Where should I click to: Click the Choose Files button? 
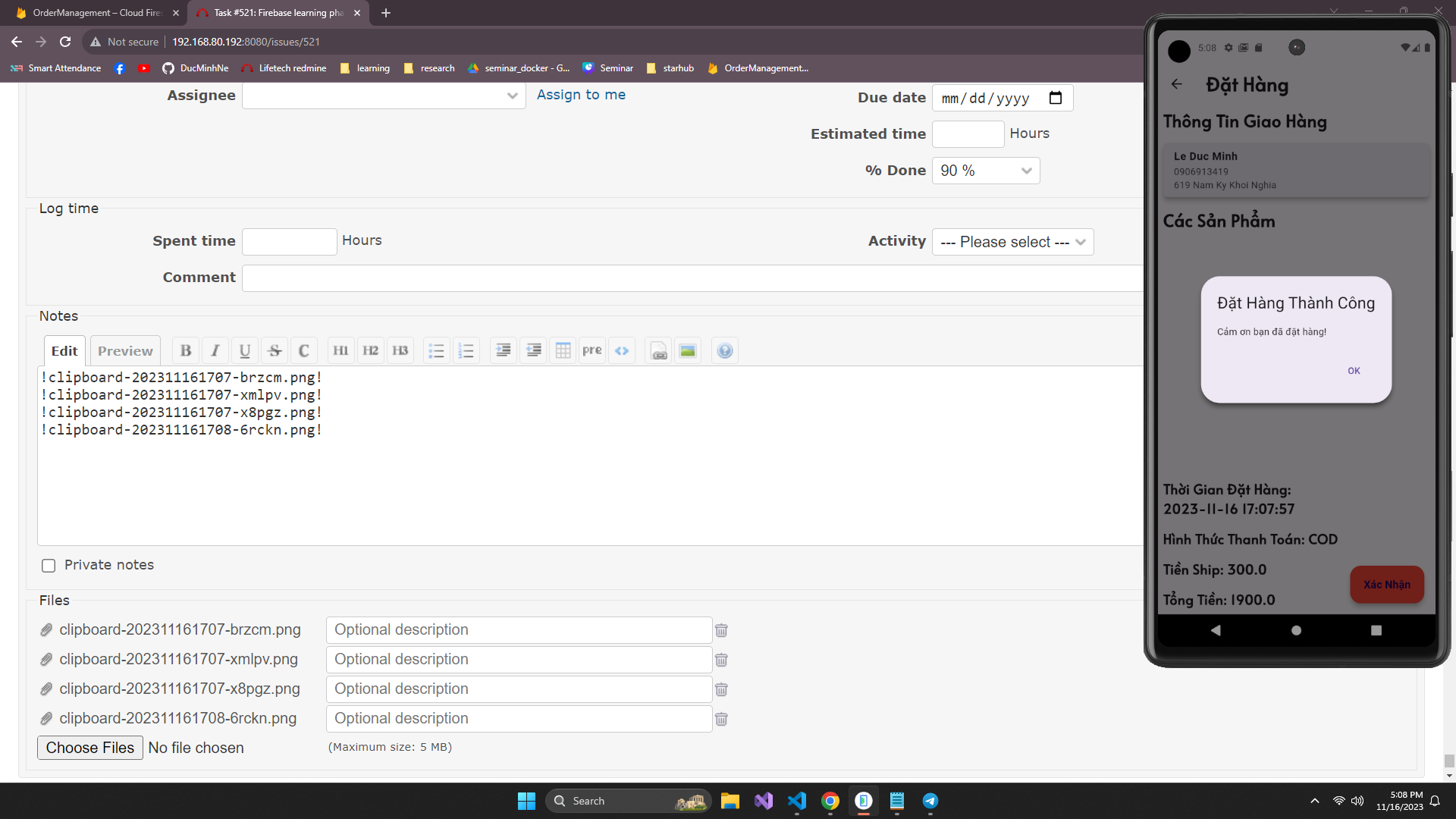(89, 748)
